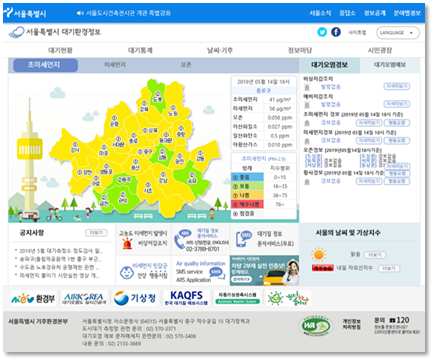
Task: Click the Seoul air environment cloud logo
Action: (16, 32)
